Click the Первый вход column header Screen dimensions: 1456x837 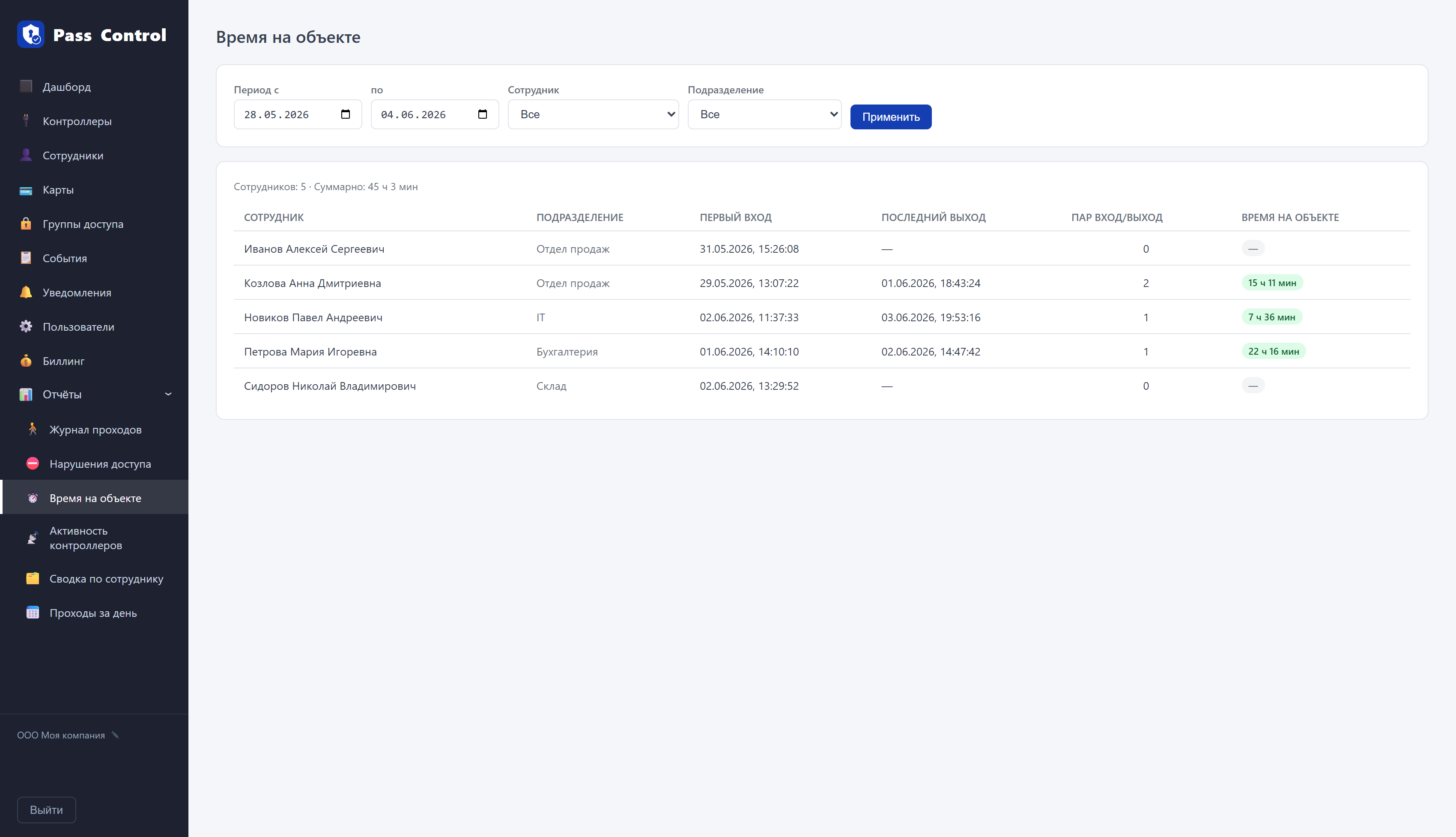click(735, 217)
